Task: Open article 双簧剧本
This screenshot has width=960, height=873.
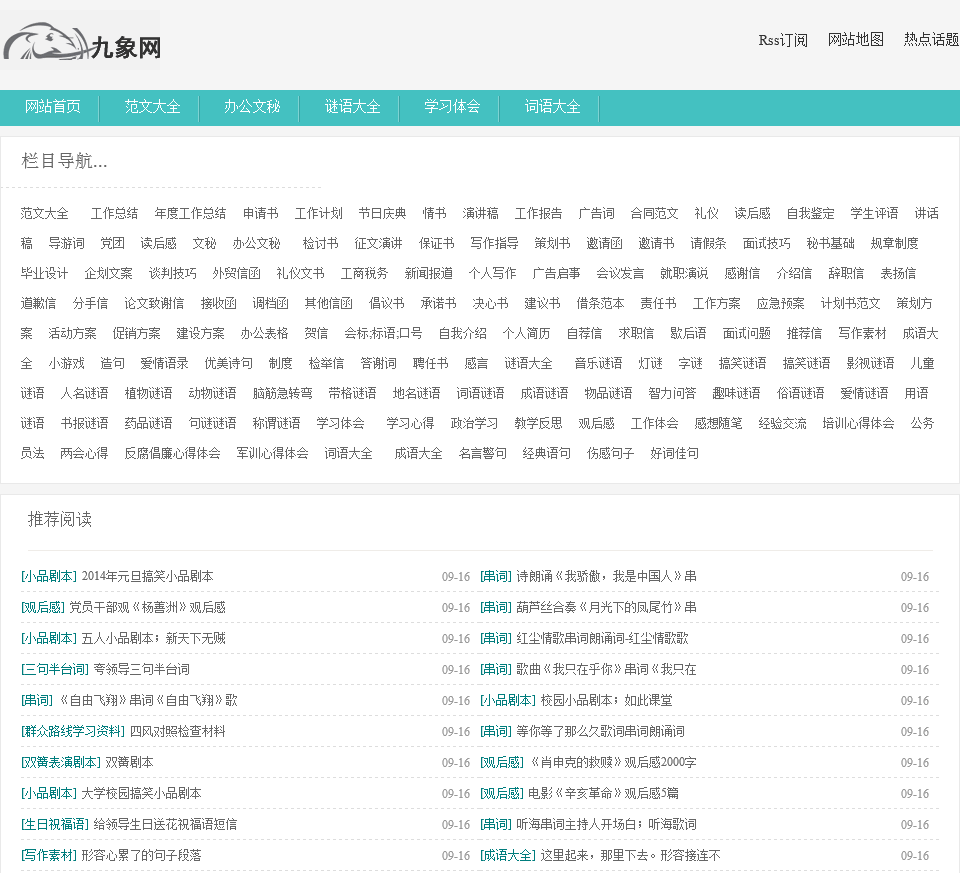Action: (129, 762)
